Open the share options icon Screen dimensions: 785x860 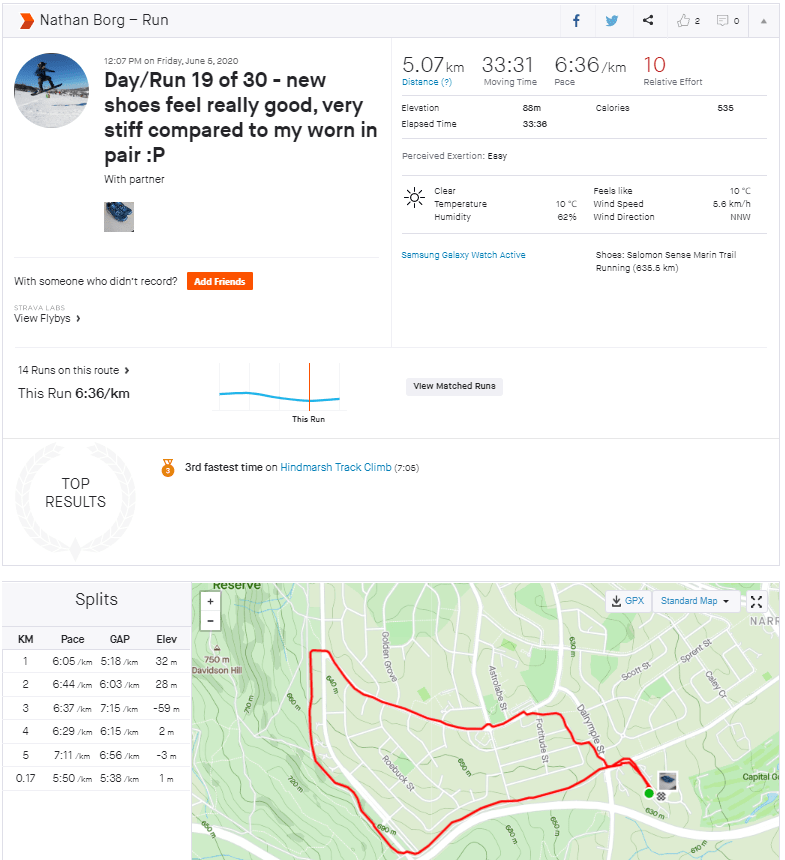click(648, 20)
